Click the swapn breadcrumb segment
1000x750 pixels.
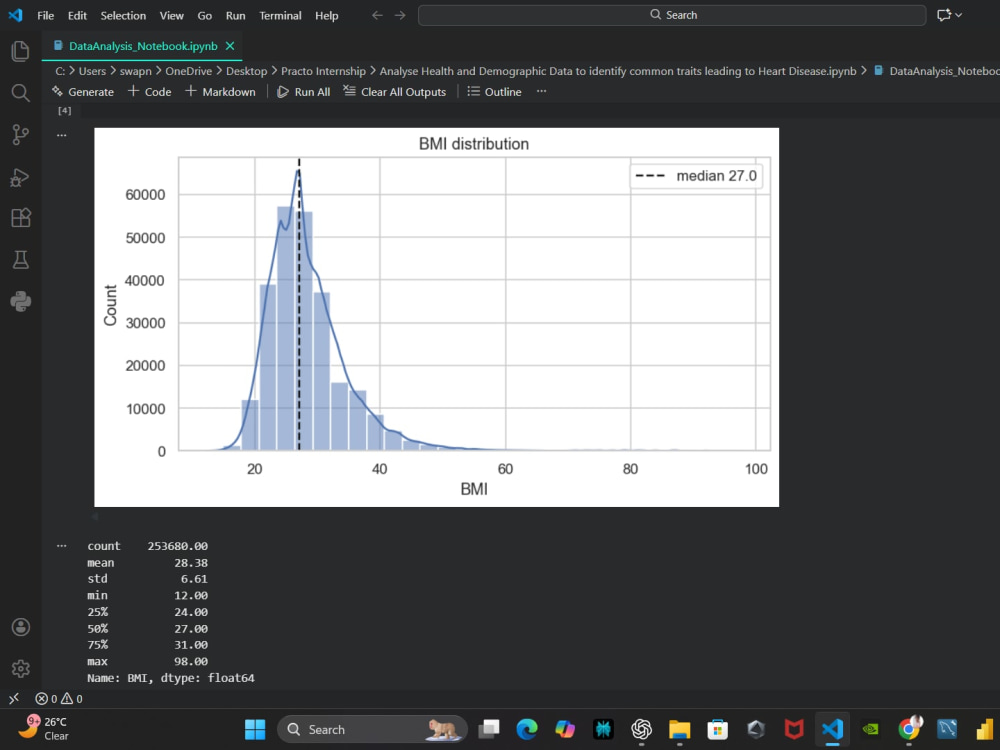(136, 71)
